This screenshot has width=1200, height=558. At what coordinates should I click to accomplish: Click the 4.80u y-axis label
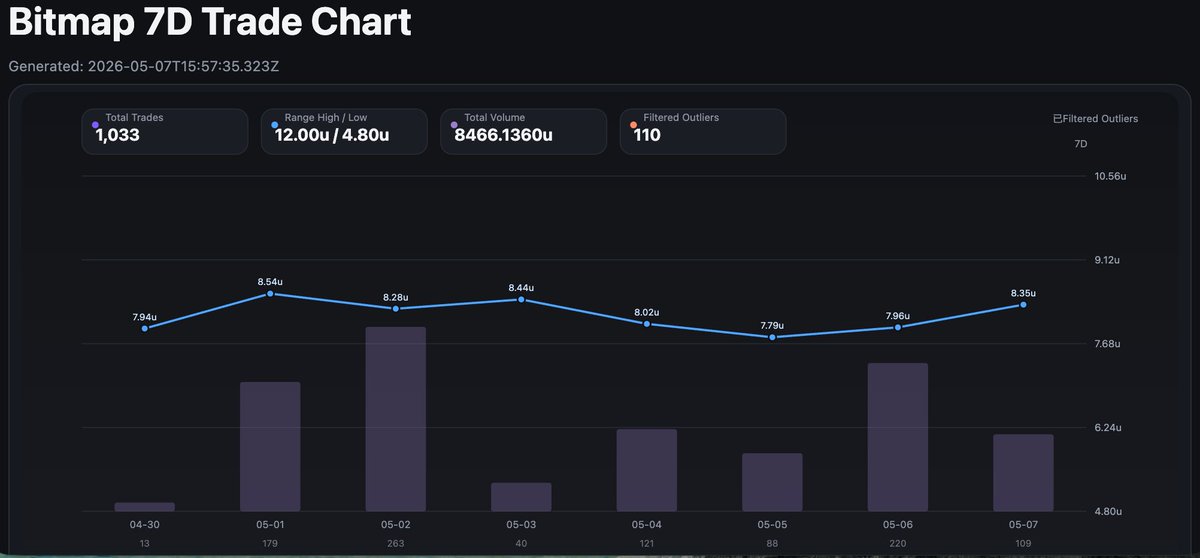[1108, 512]
